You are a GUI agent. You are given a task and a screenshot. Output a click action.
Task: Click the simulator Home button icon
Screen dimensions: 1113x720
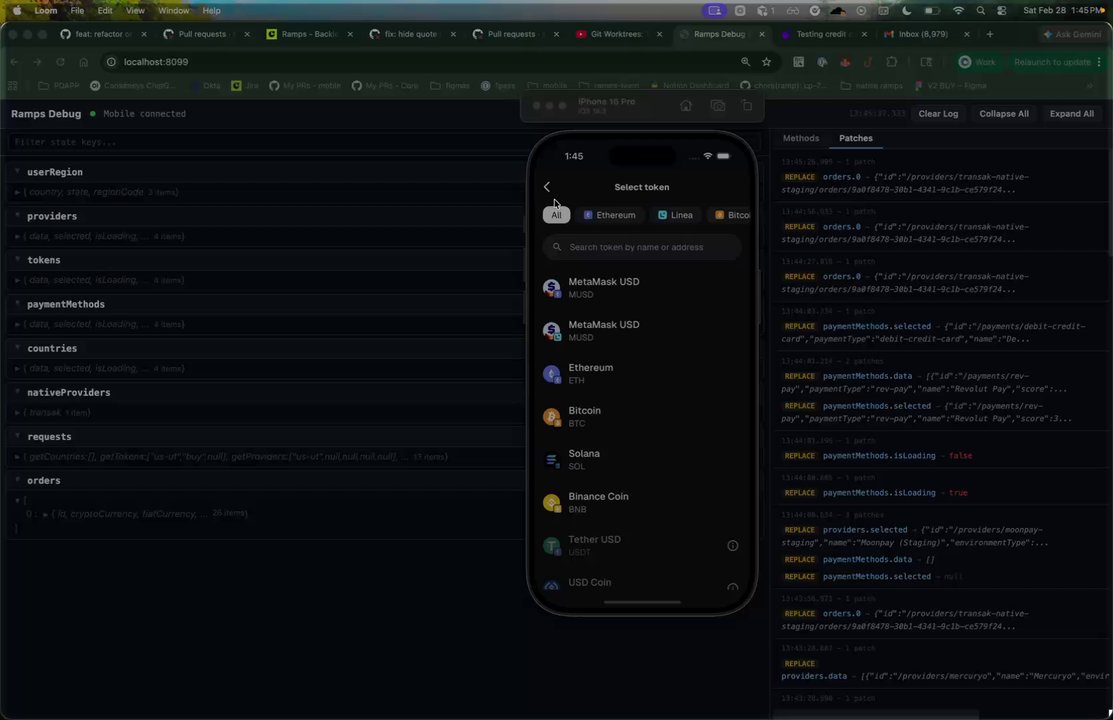click(686, 106)
